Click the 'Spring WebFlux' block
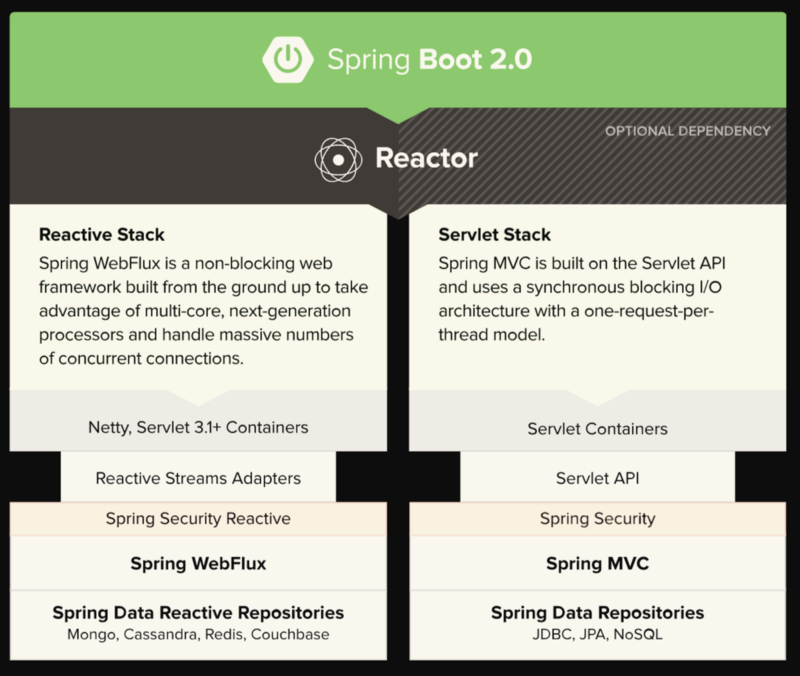 point(198,563)
